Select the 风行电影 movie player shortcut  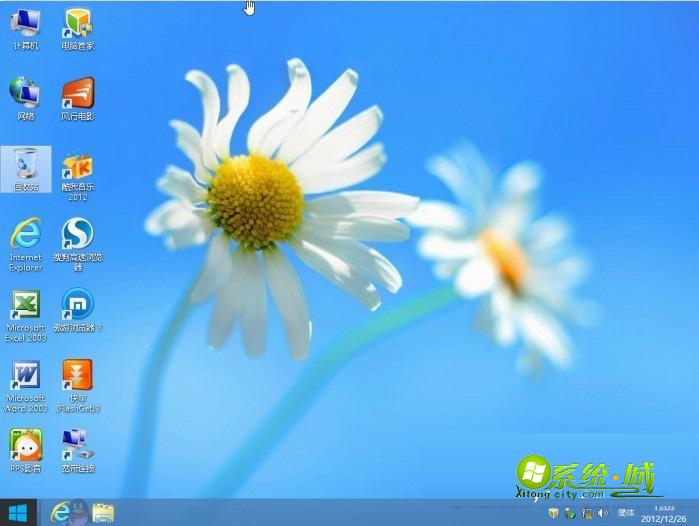pos(78,99)
